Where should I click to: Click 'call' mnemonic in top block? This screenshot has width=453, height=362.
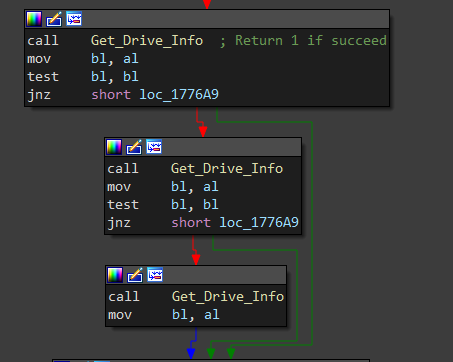tap(43, 41)
